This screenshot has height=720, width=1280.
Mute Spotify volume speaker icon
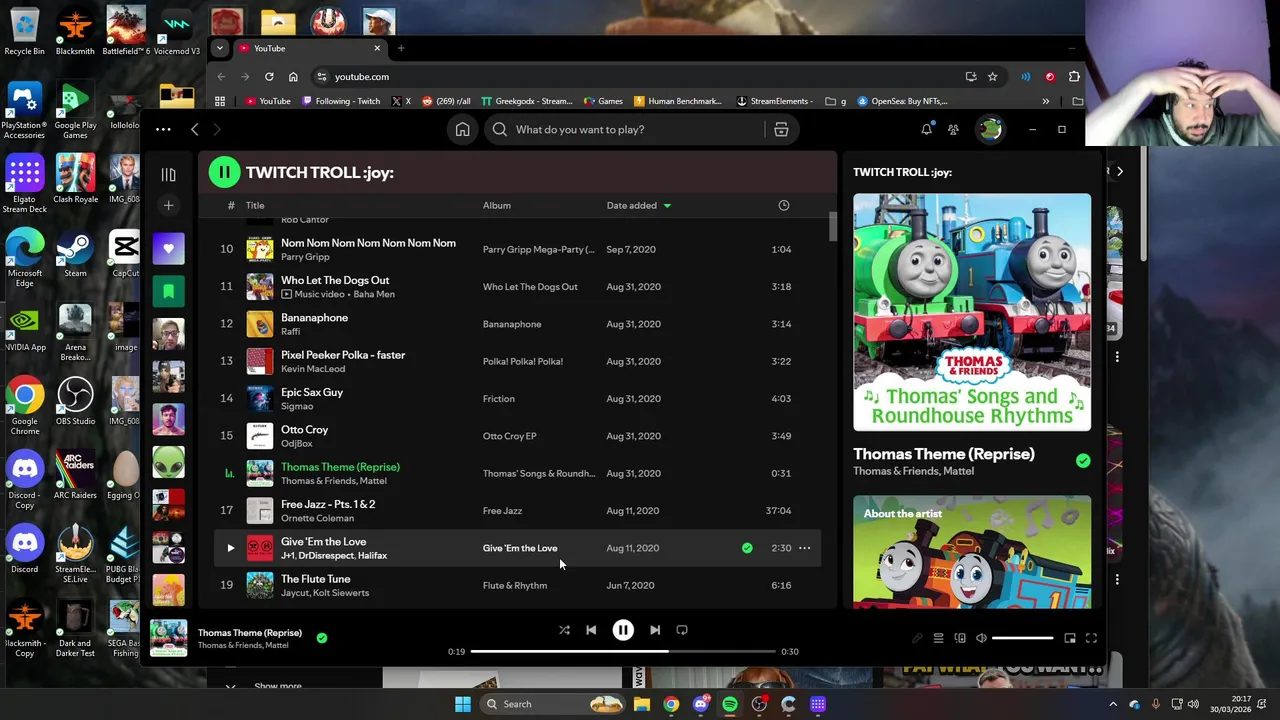pos(981,638)
